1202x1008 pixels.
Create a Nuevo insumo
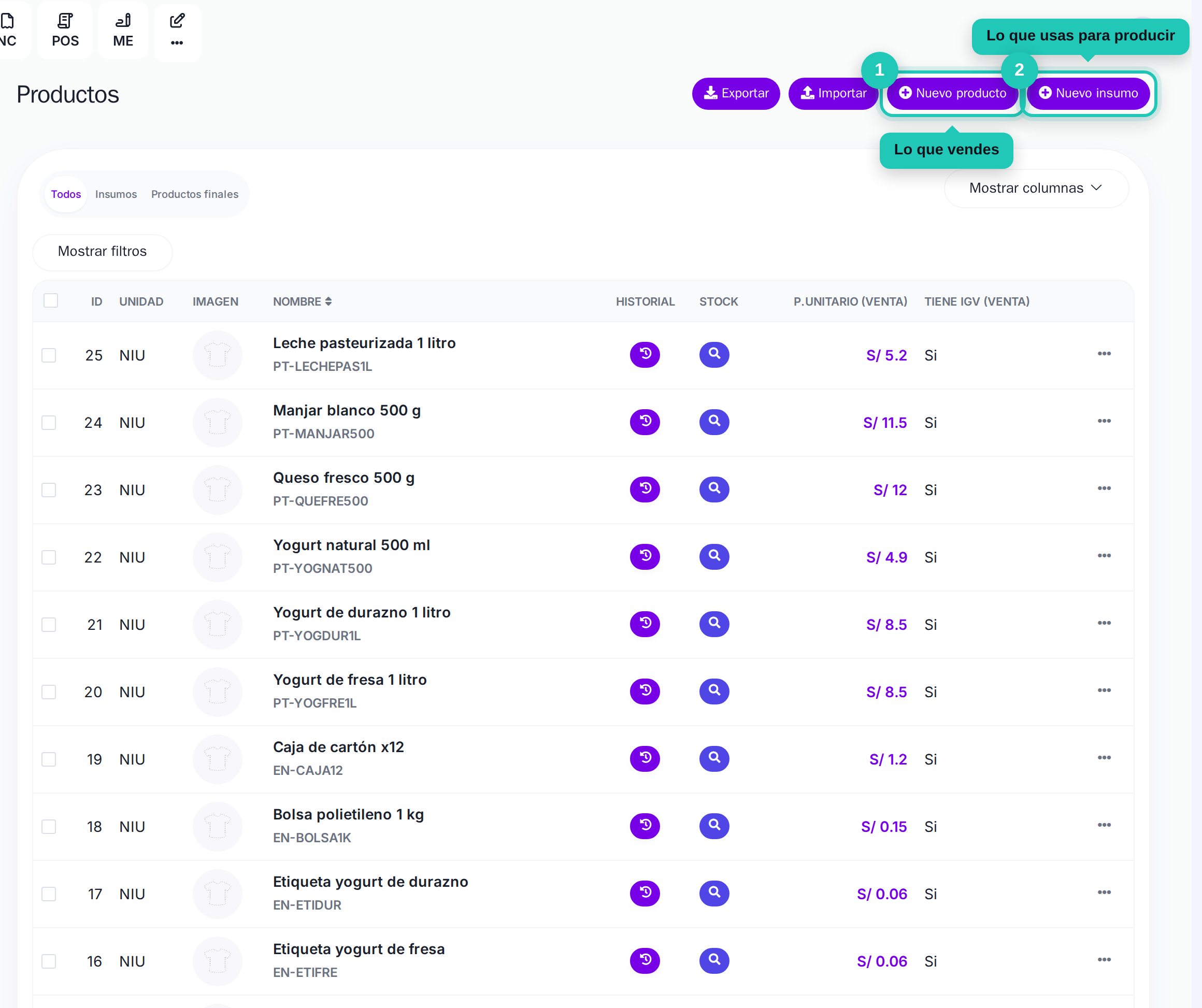(1088, 93)
